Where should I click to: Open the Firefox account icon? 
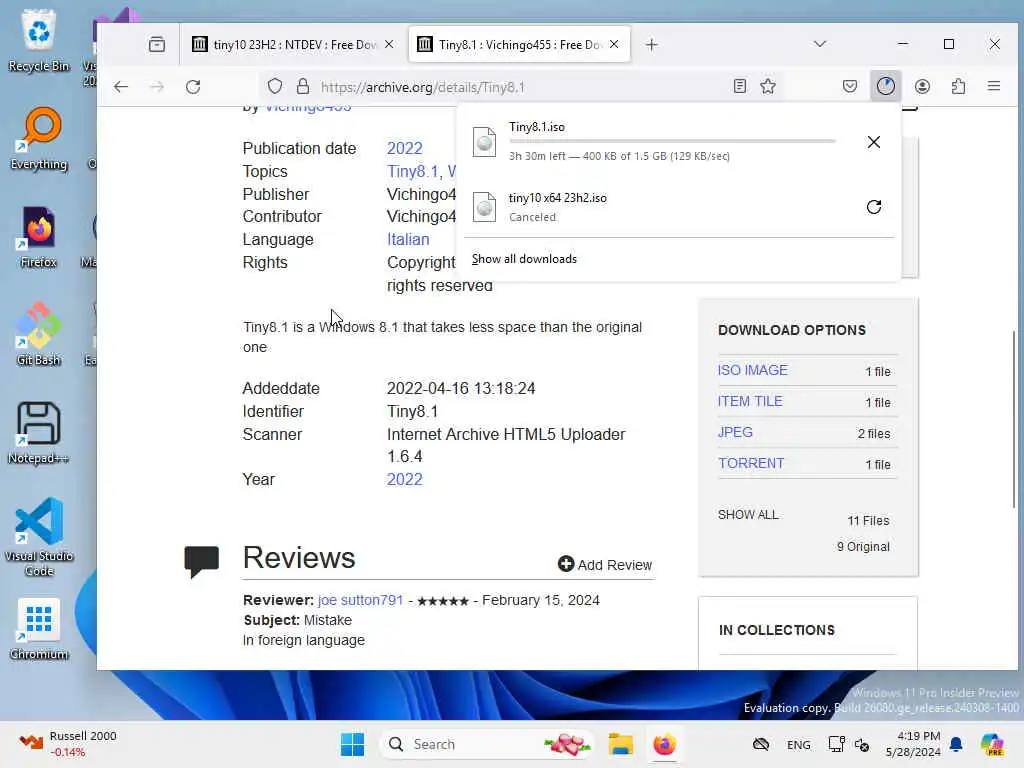click(x=922, y=86)
